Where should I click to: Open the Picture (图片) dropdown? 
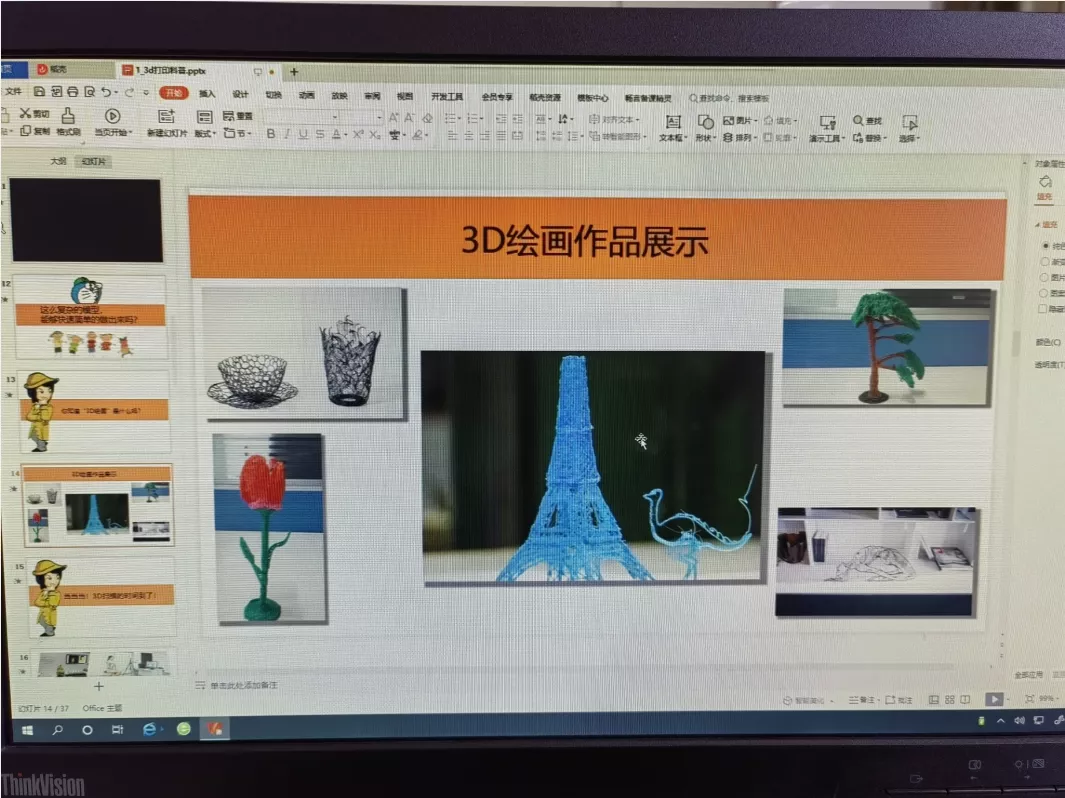[740, 121]
